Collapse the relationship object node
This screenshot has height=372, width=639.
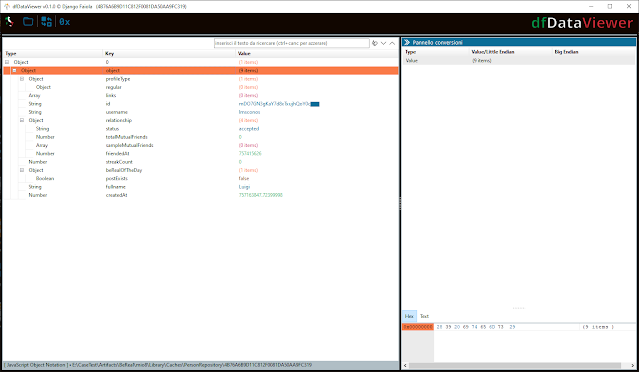[22, 121]
